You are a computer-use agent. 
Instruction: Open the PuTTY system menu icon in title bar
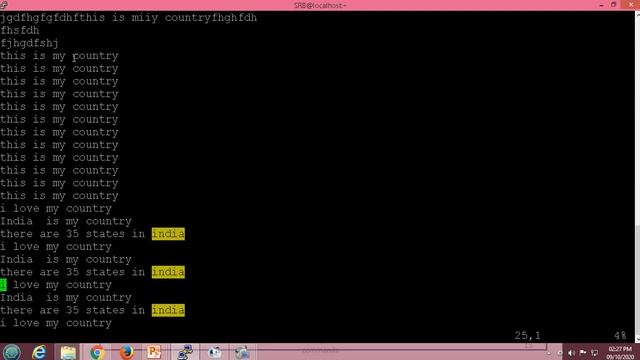(x=4, y=5)
